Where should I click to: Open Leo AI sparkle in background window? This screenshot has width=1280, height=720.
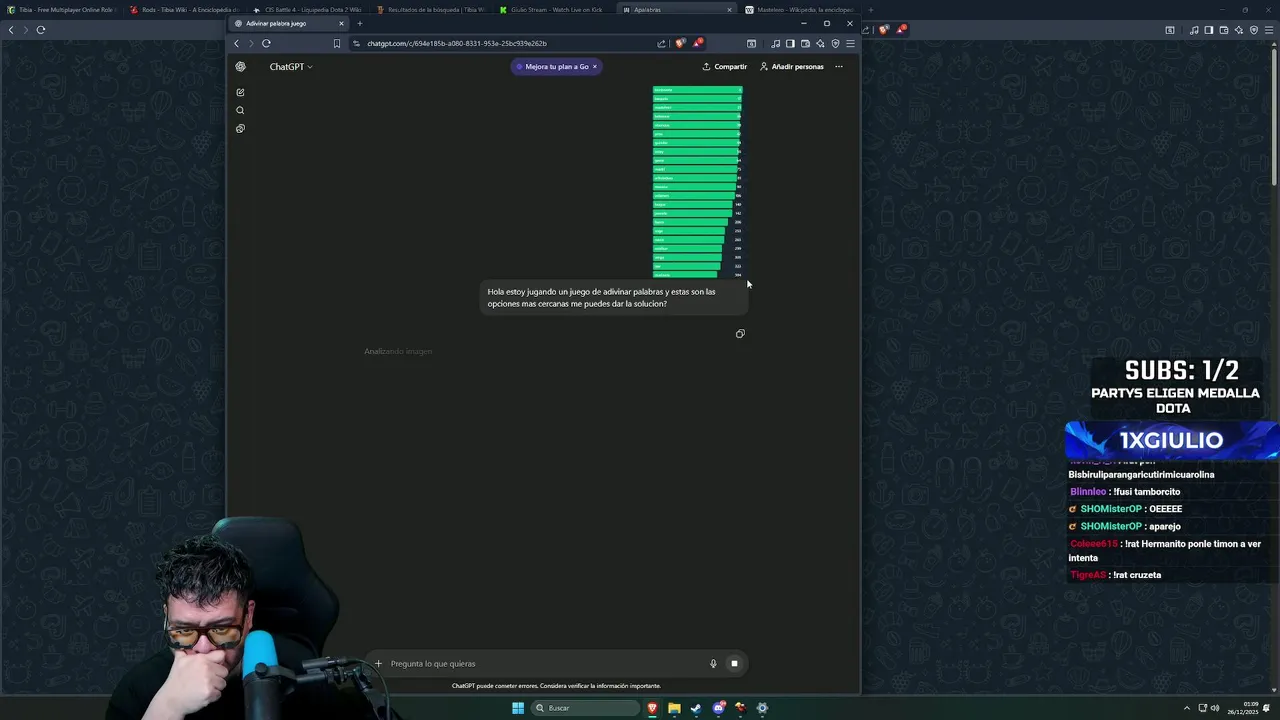(x=1239, y=30)
